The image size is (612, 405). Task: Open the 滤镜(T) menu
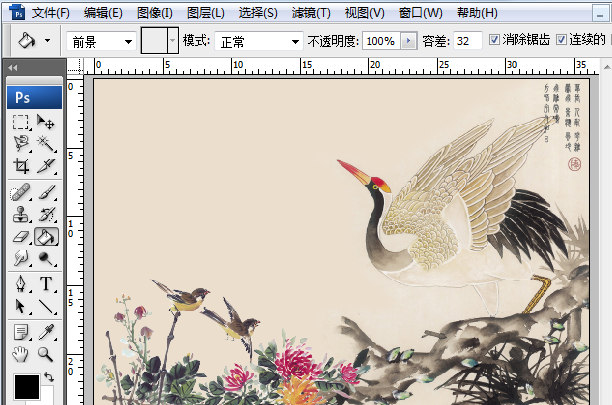311,13
